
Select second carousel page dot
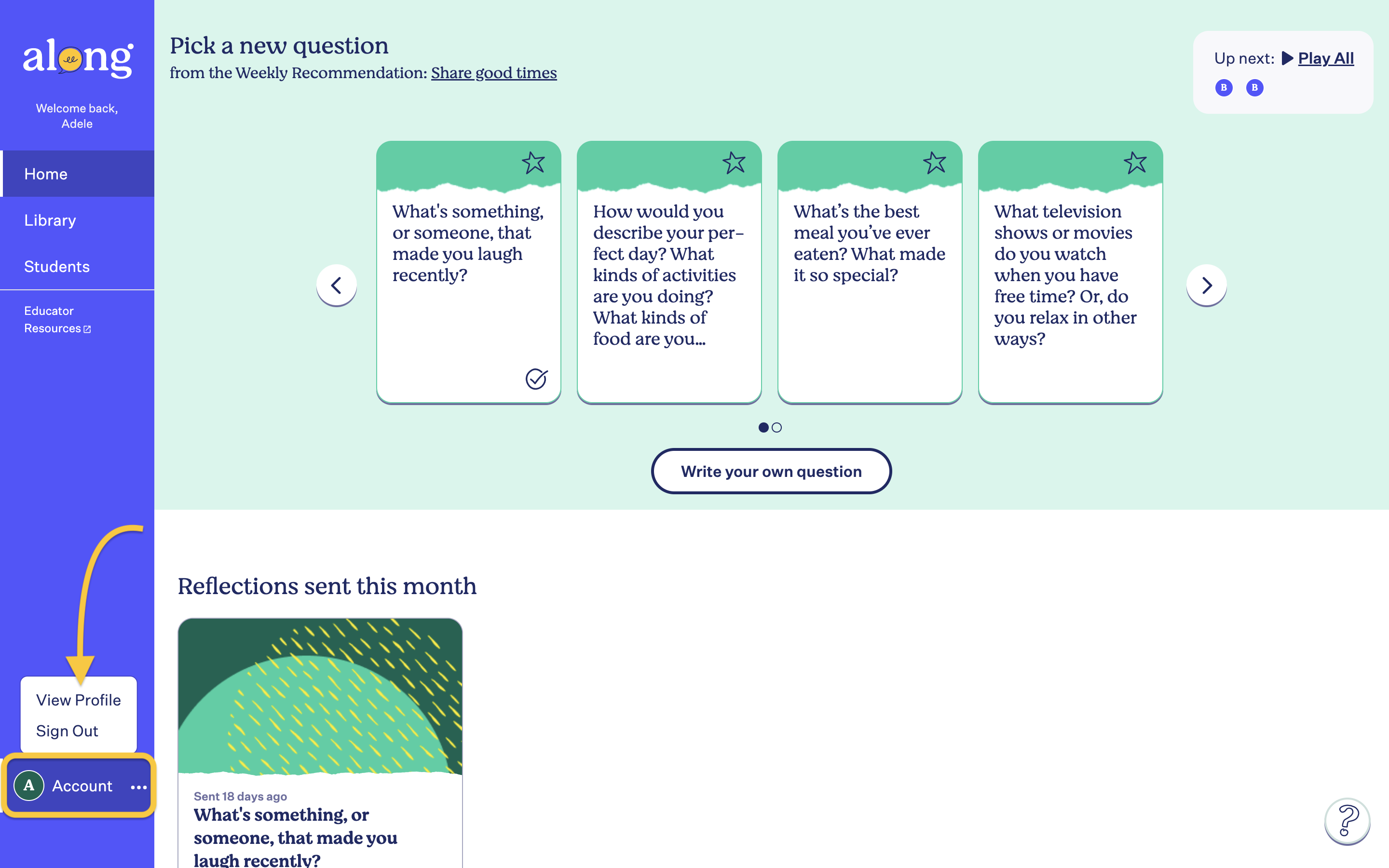point(776,428)
